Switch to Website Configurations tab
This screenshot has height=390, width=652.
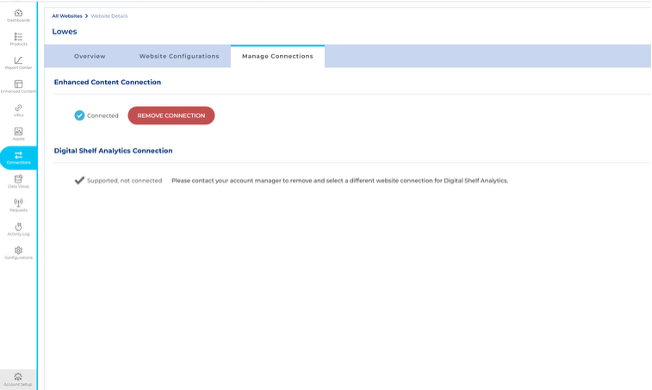pyautogui.click(x=179, y=56)
